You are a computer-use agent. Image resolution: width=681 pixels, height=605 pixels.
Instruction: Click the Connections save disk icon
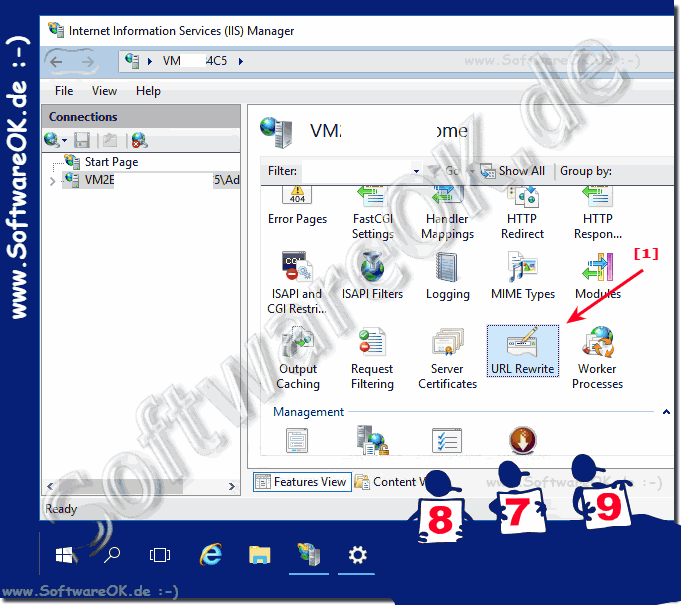tap(82, 140)
